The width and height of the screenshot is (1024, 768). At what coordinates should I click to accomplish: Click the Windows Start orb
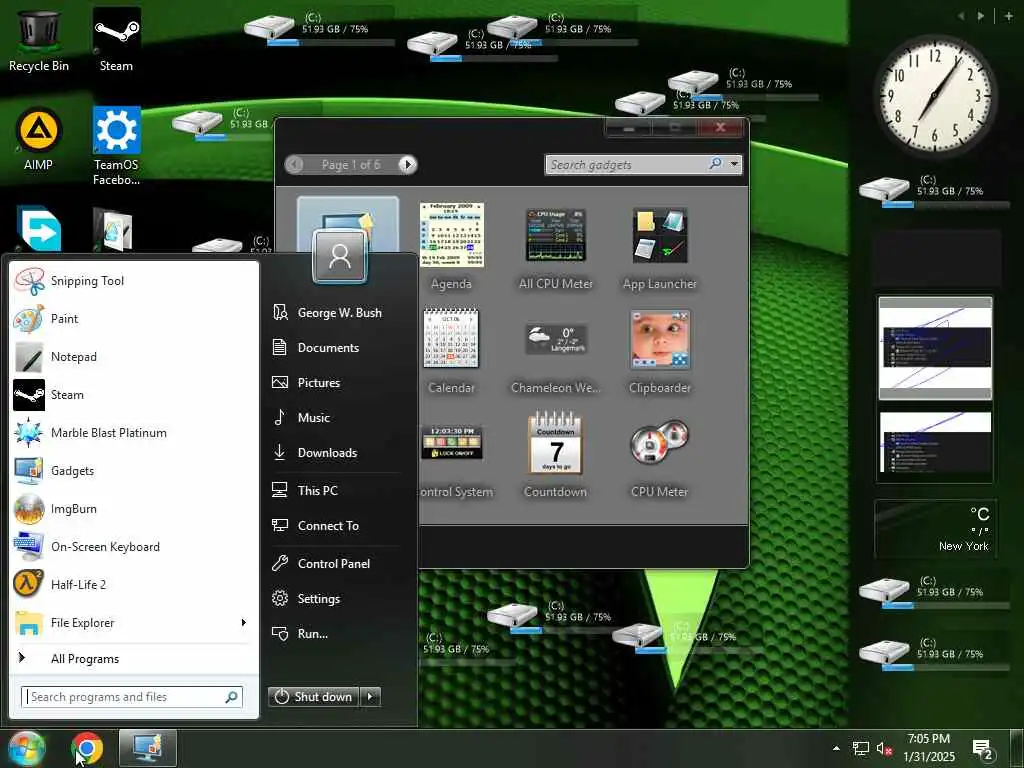point(26,749)
